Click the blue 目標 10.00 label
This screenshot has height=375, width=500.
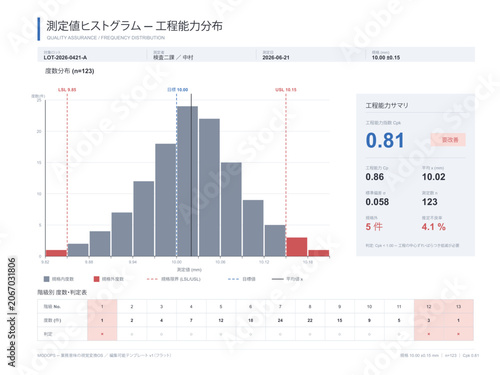point(178,90)
